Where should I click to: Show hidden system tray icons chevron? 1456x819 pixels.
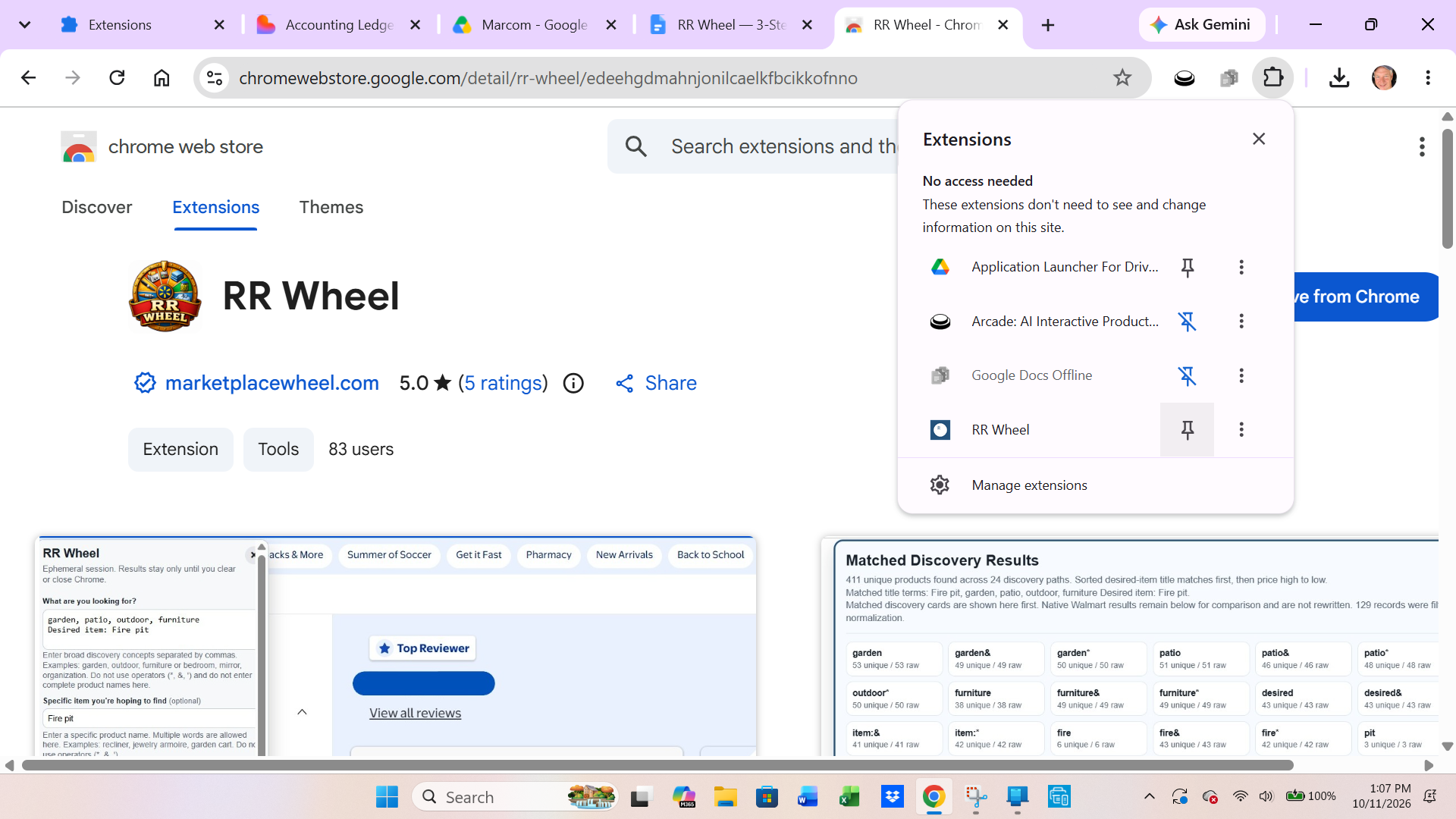click(x=1150, y=796)
